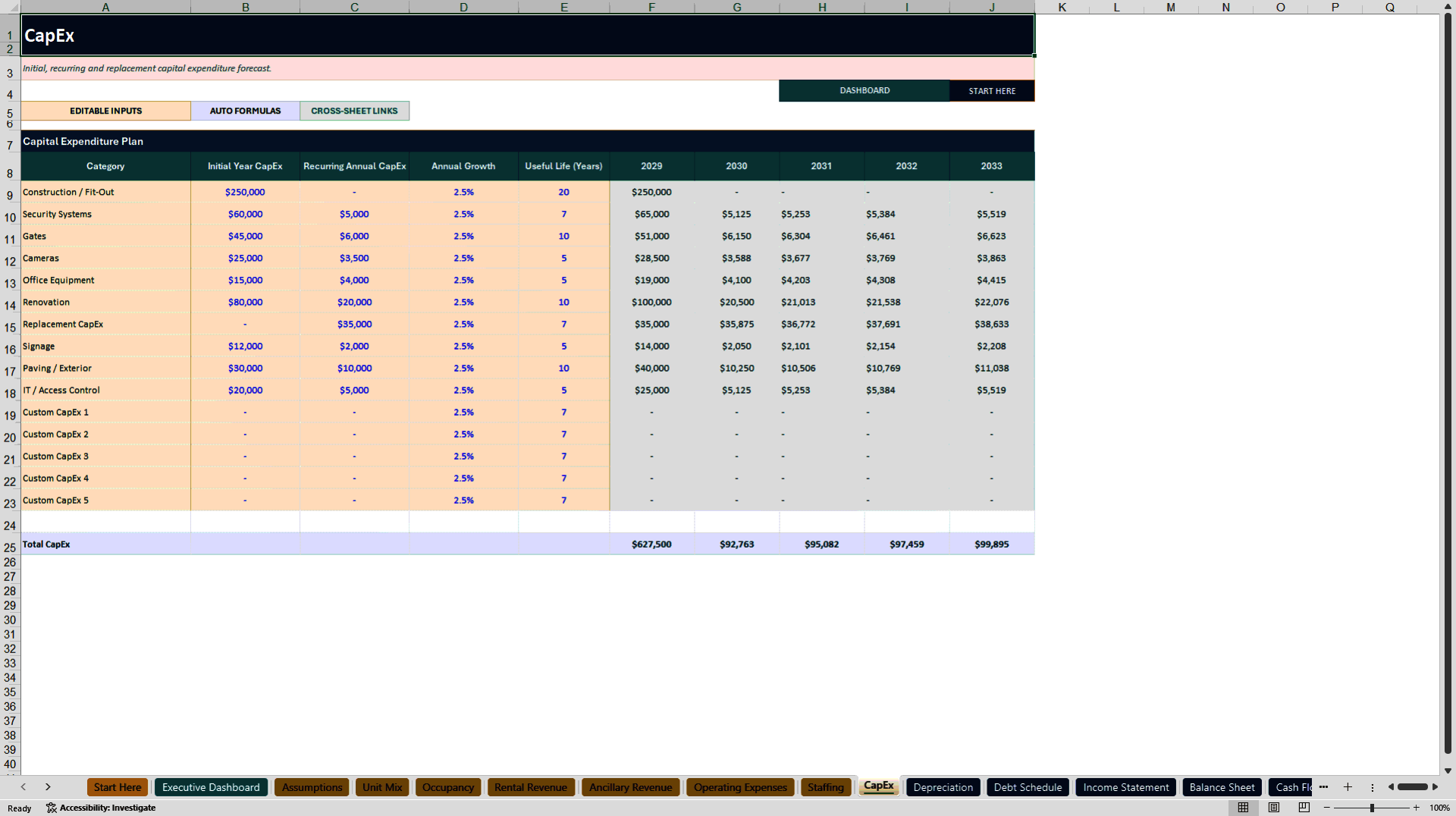Select IT / Access Control category cell

(x=105, y=390)
